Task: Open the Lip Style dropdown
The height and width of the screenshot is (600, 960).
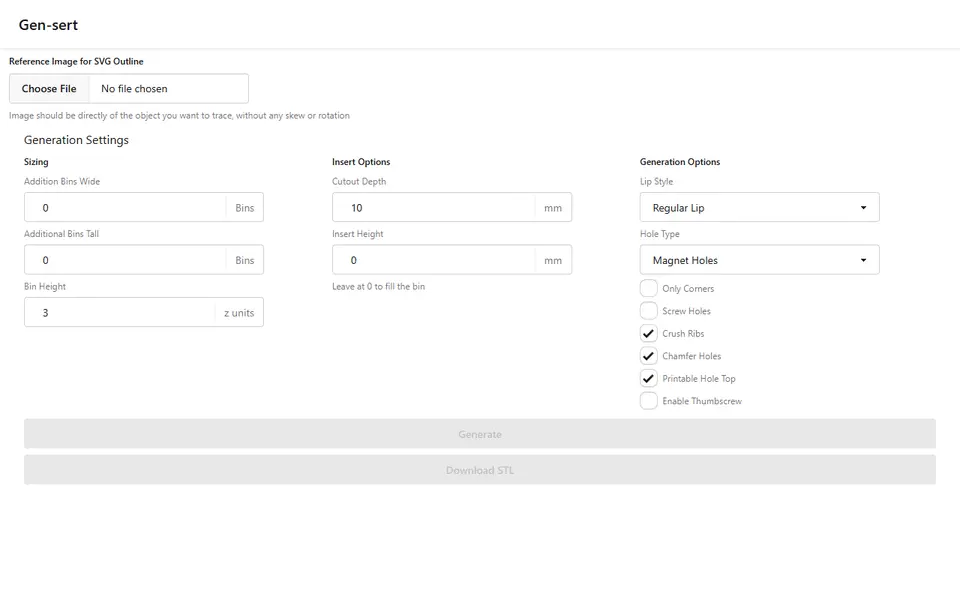Action: 759,208
